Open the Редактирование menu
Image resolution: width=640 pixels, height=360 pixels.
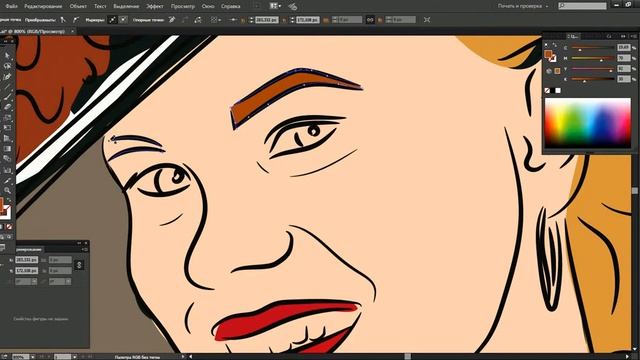coord(43,6)
